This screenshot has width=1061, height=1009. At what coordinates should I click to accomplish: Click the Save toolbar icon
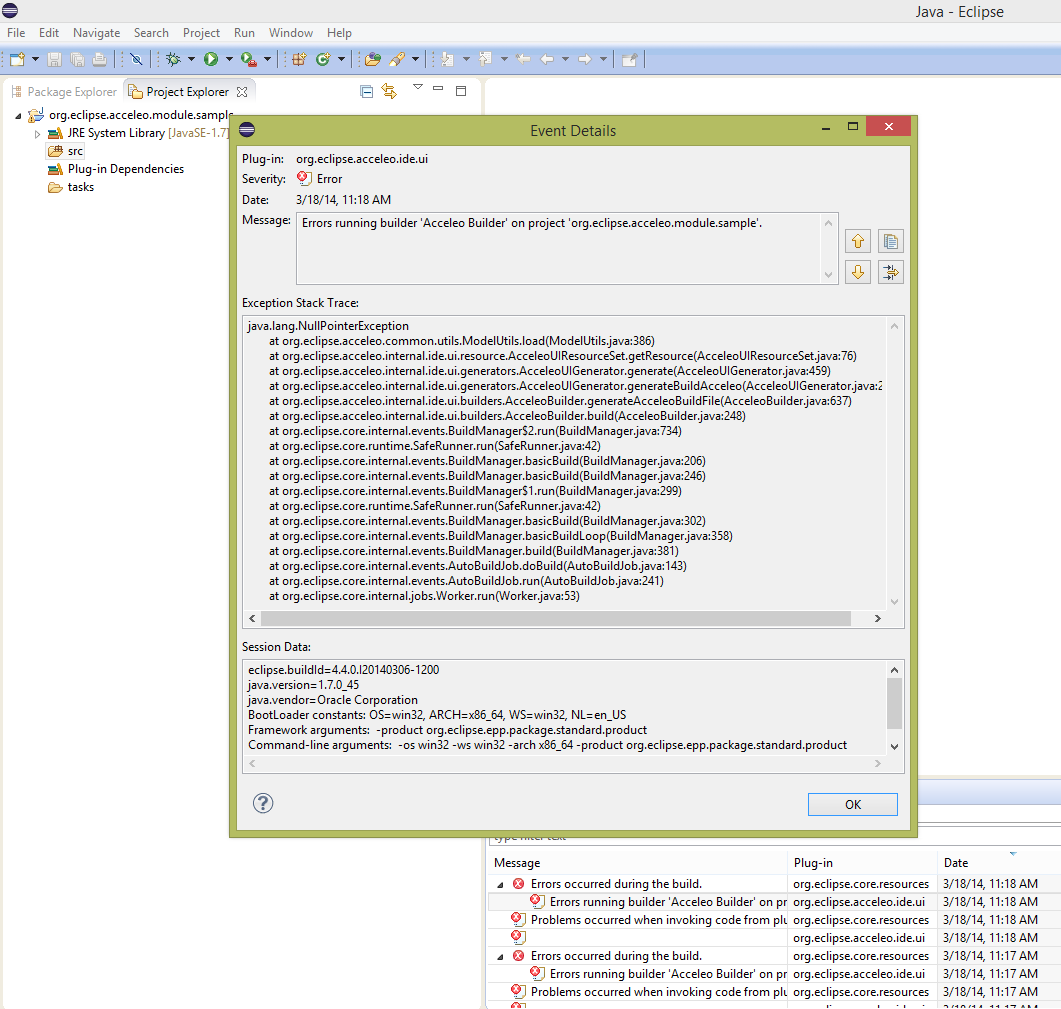[x=54, y=60]
